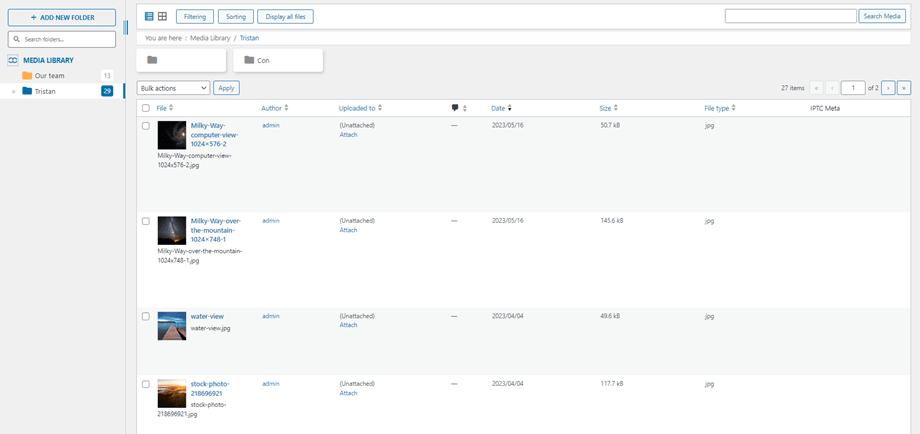The height and width of the screenshot is (434, 920).
Task: Select the water-view row checkbox
Action: click(146, 317)
